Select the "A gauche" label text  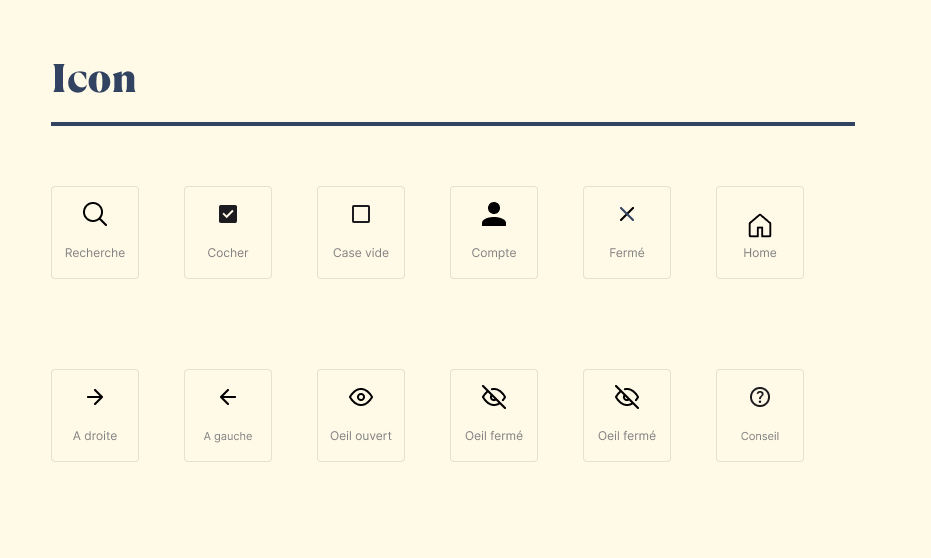pyautogui.click(x=228, y=436)
